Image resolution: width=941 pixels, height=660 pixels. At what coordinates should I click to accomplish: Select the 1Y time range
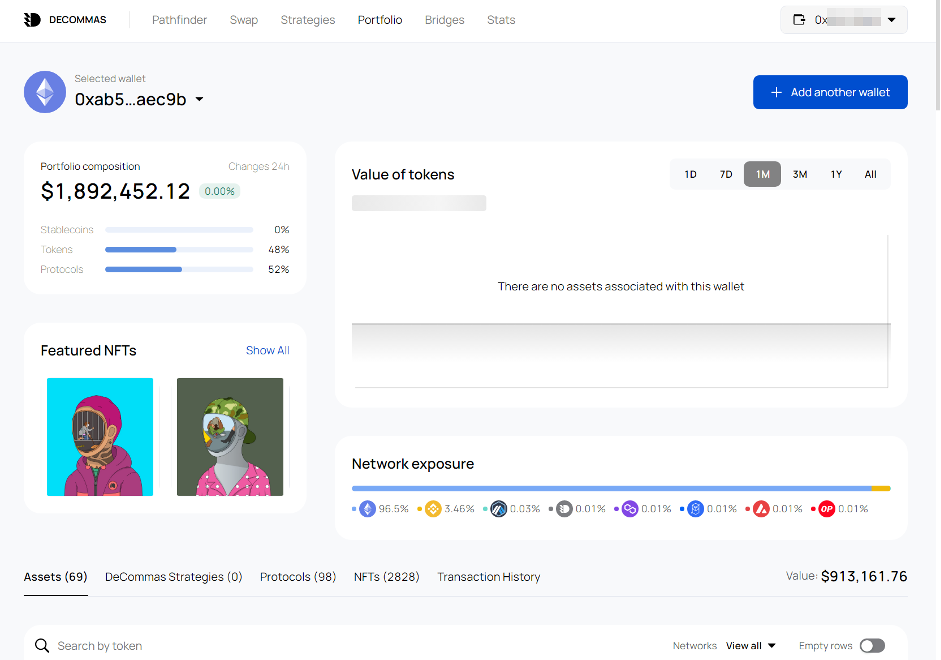(836, 174)
